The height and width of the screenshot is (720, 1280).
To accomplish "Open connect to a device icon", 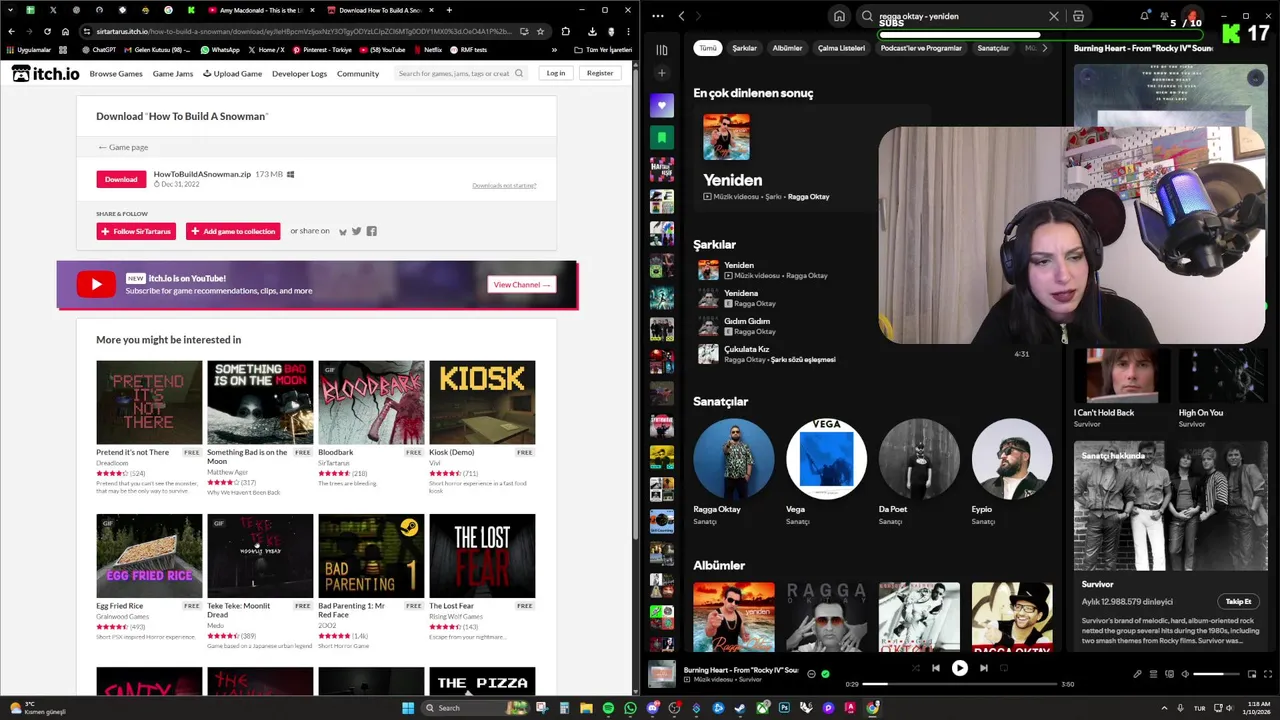I will coord(1169,674).
